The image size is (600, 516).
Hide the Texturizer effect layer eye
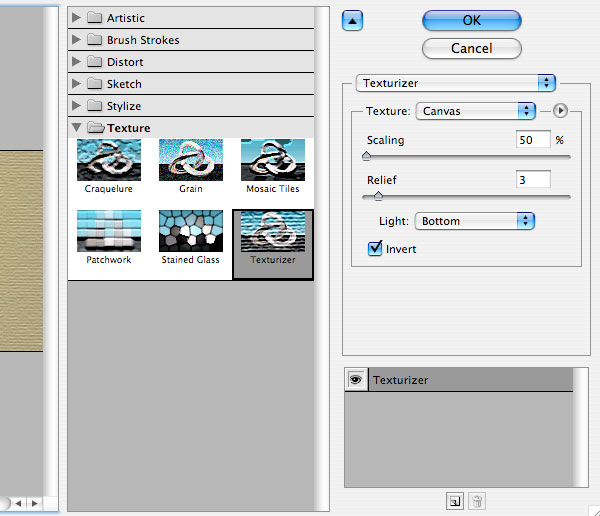pyautogui.click(x=356, y=379)
